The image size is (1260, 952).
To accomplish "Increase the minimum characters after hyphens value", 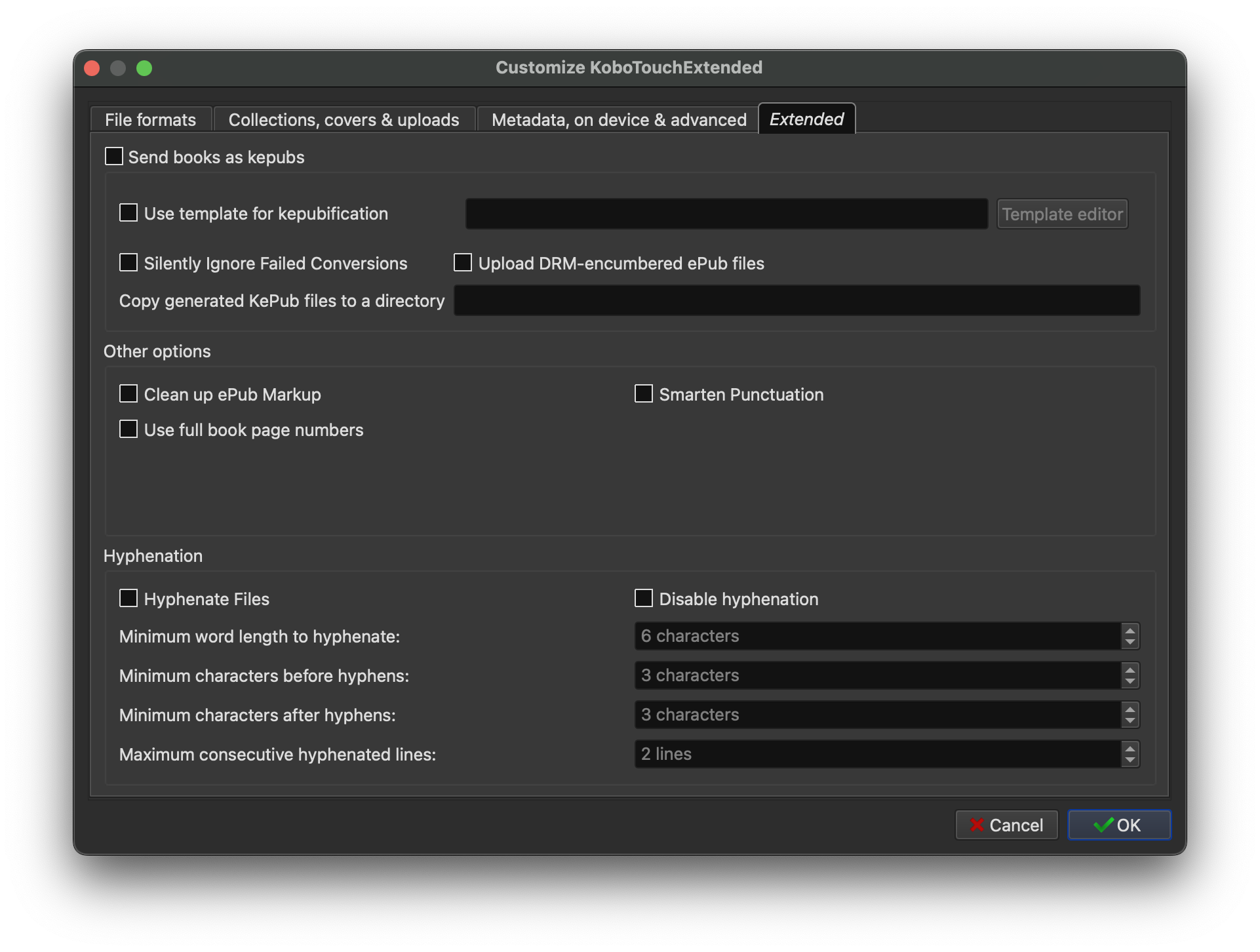I will [x=1130, y=709].
